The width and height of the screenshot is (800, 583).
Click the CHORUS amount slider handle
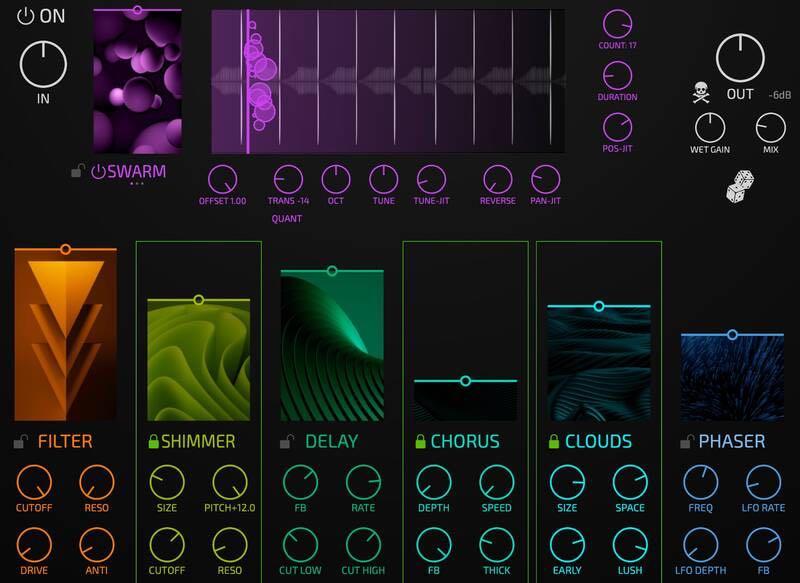464,381
